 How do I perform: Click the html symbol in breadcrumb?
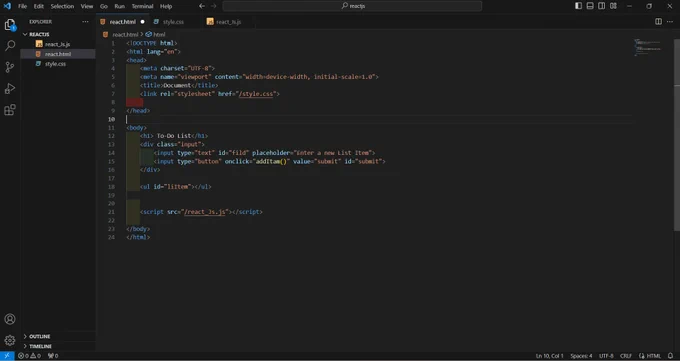pyautogui.click(x=155, y=34)
